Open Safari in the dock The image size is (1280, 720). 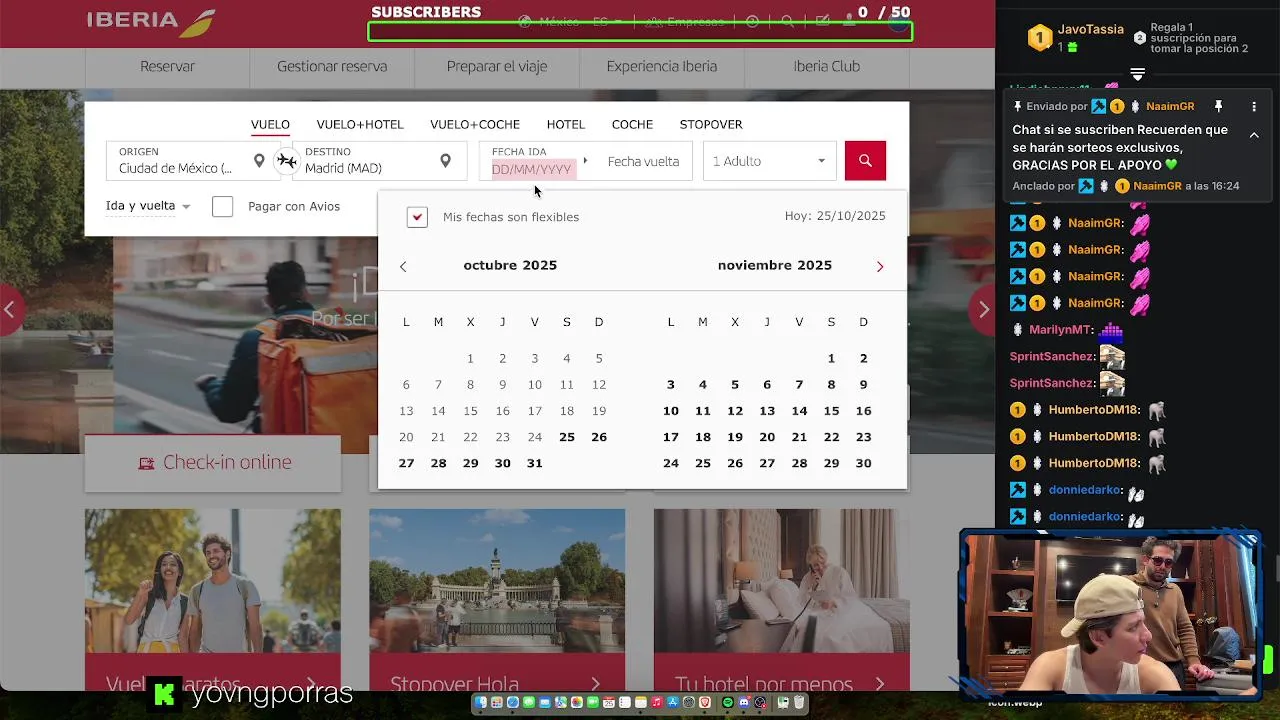click(x=513, y=703)
